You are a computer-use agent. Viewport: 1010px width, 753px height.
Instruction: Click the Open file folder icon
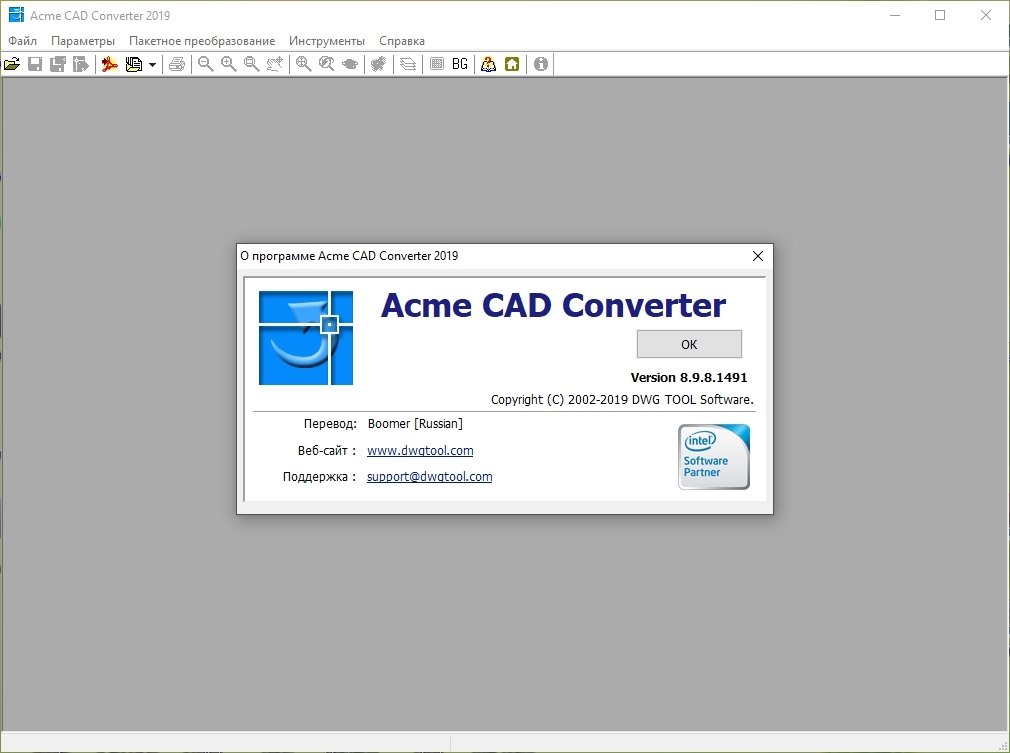(x=12, y=64)
